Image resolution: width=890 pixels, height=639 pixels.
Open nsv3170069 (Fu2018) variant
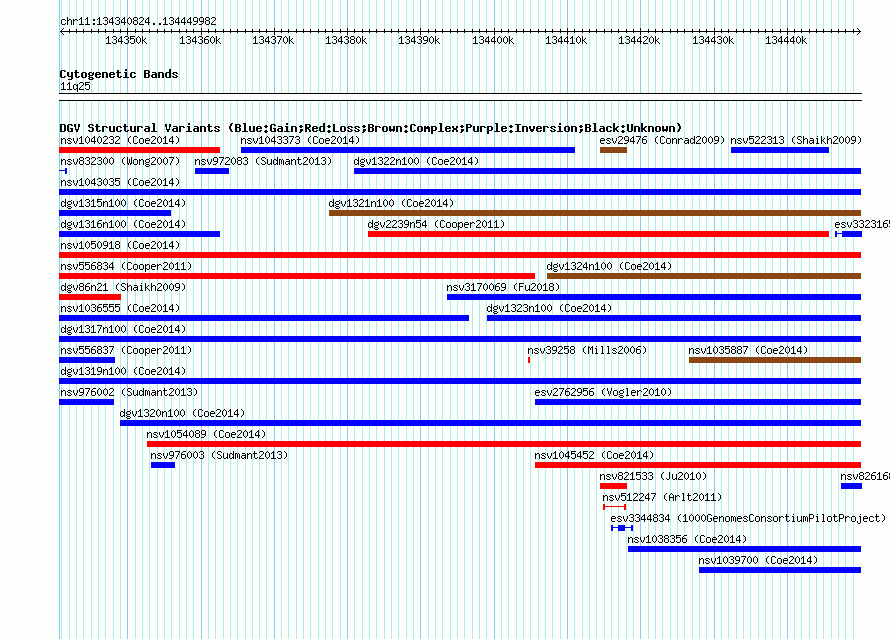pos(503,287)
